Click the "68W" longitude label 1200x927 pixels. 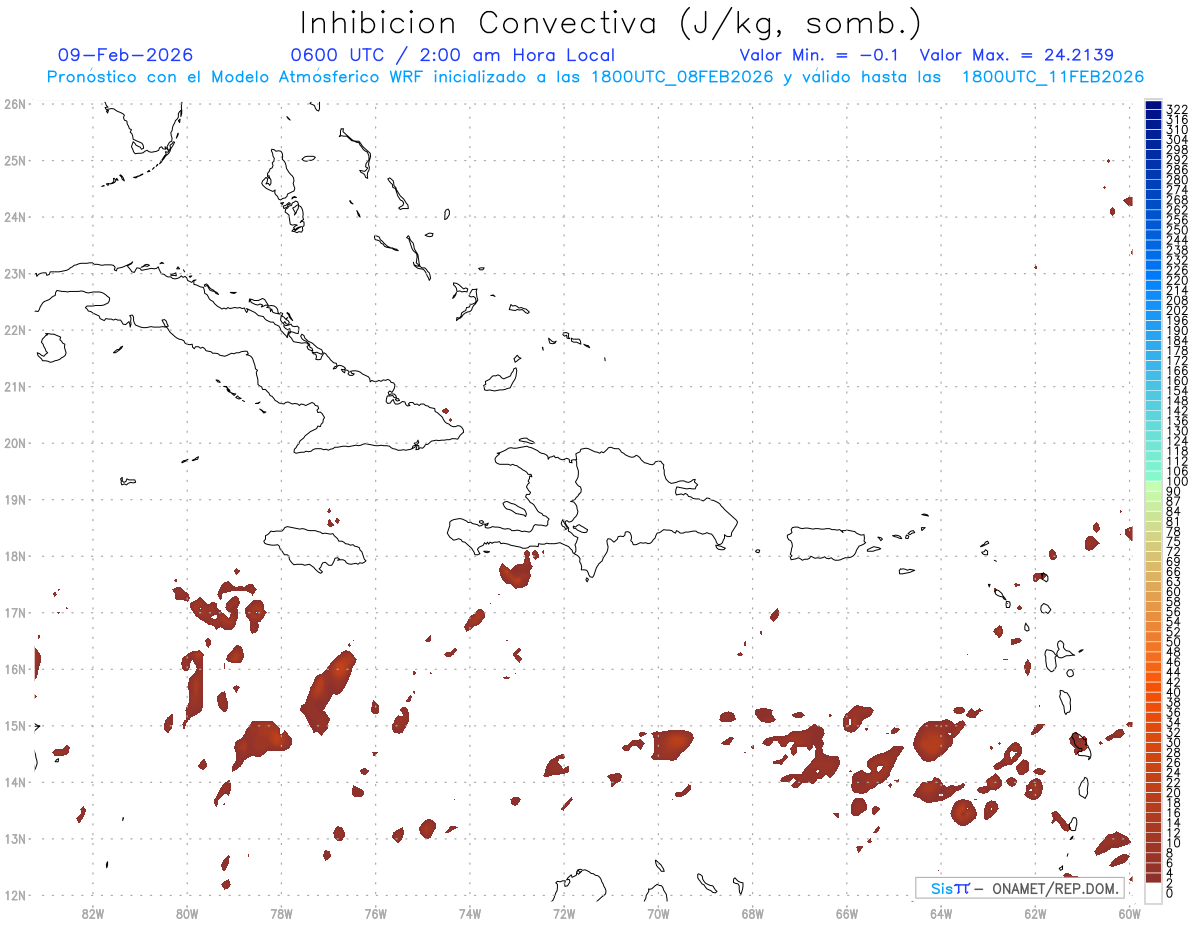752,914
